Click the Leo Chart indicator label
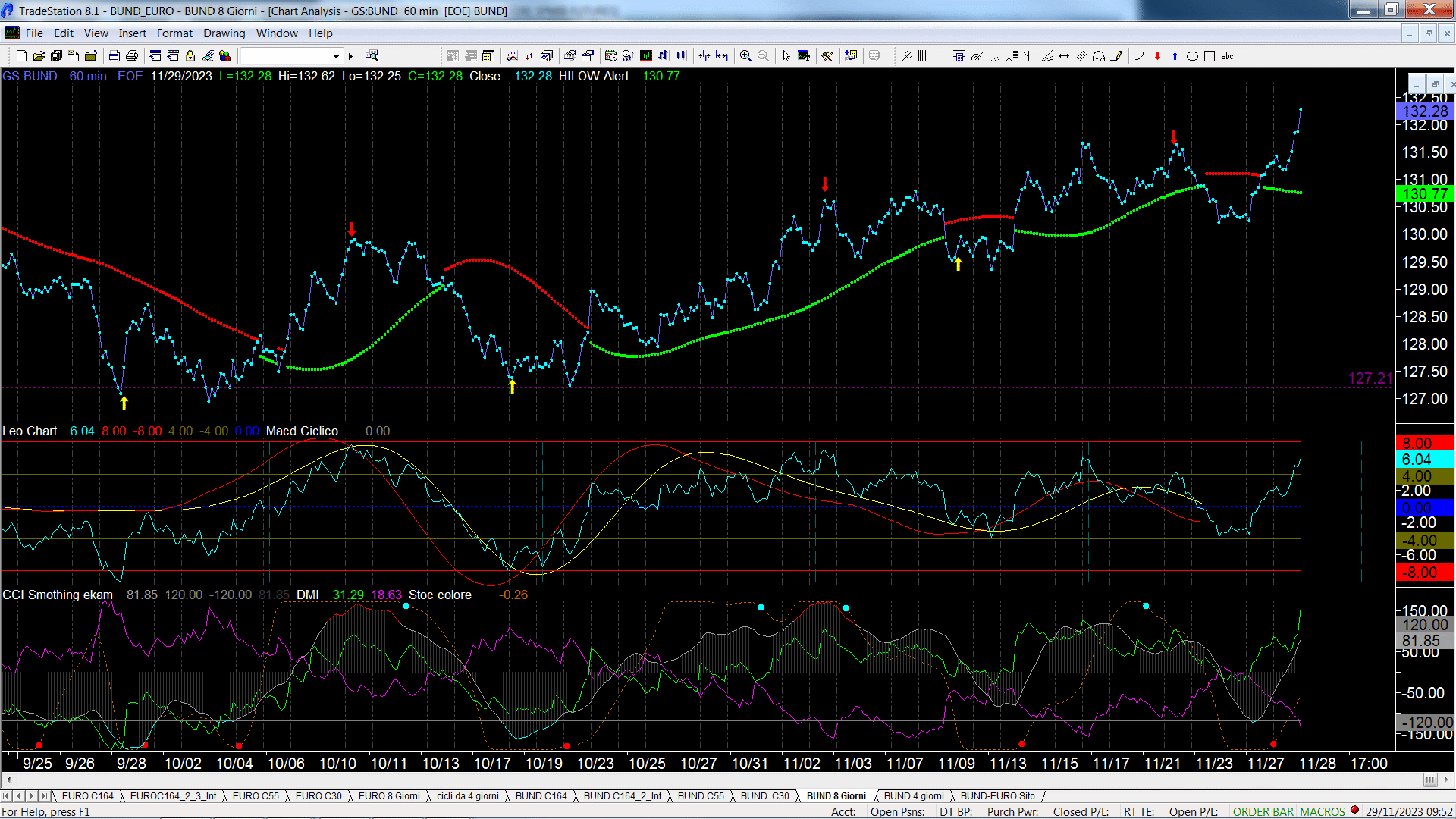 (x=30, y=431)
